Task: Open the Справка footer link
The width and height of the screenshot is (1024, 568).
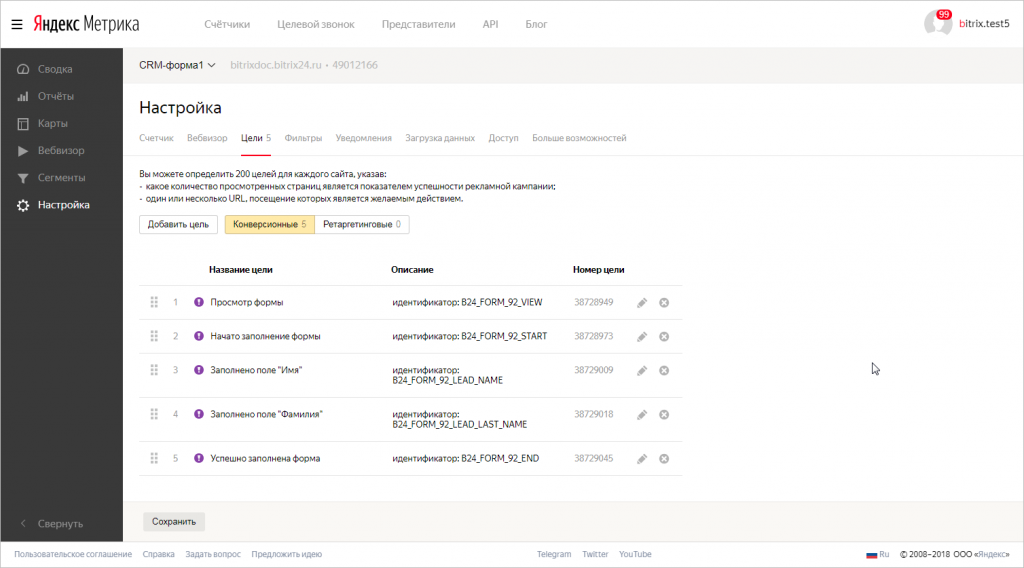Action: point(159,554)
